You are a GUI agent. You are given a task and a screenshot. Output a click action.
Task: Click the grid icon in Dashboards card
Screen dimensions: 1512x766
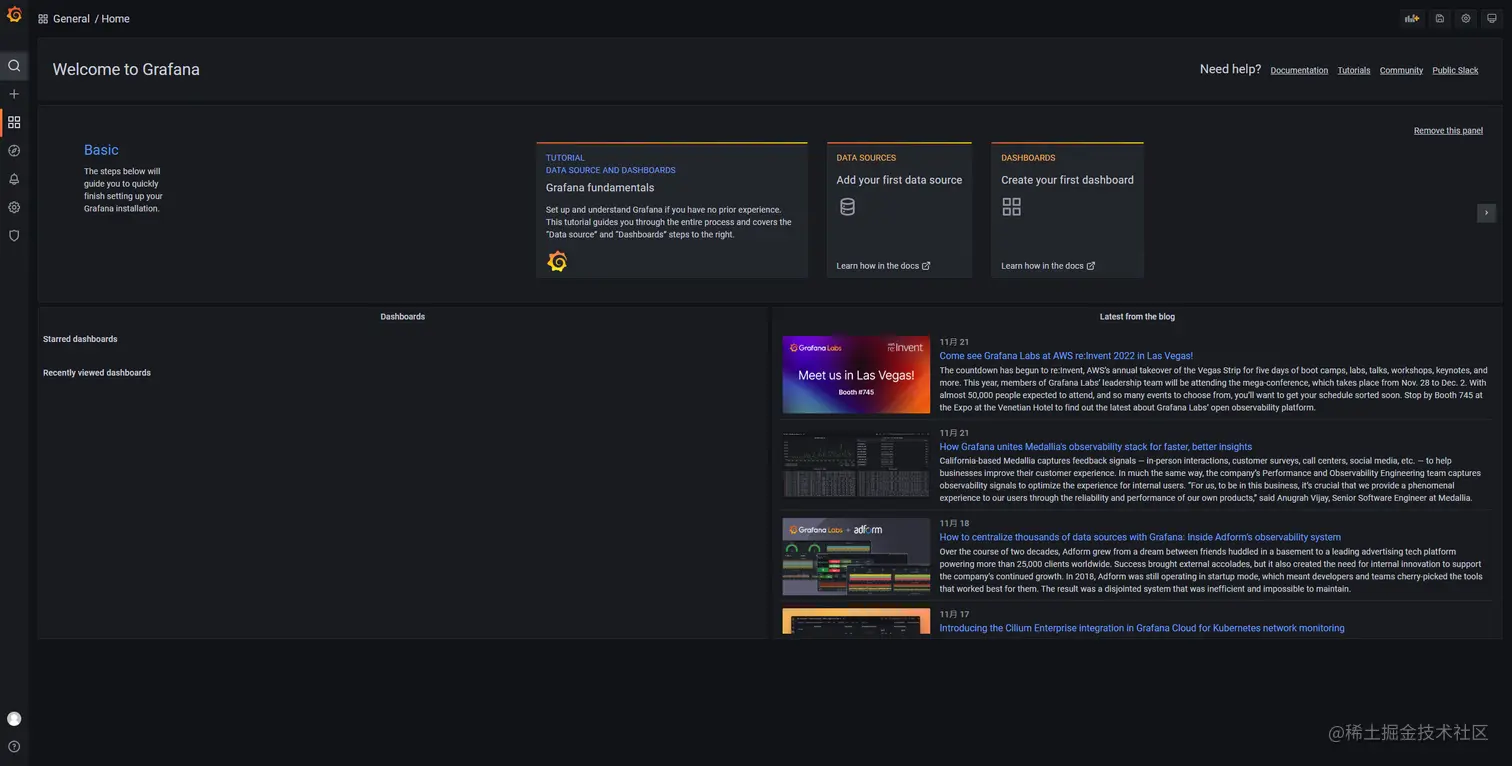click(x=1012, y=207)
